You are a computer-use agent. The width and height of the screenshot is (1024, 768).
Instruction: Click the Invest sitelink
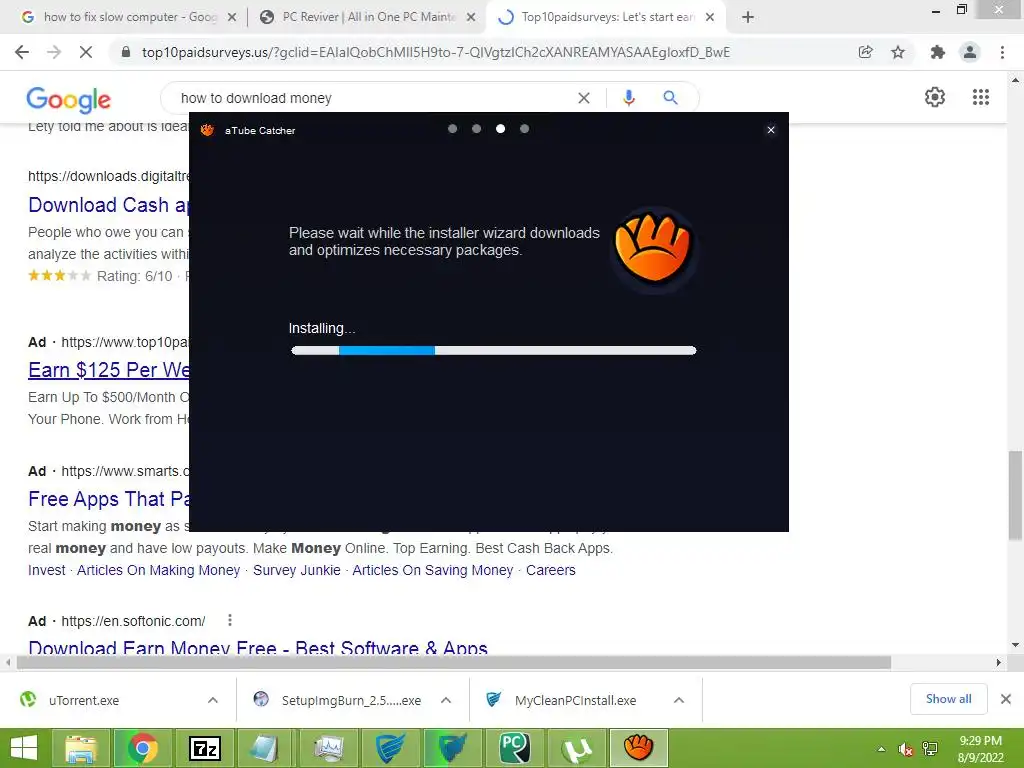click(46, 570)
